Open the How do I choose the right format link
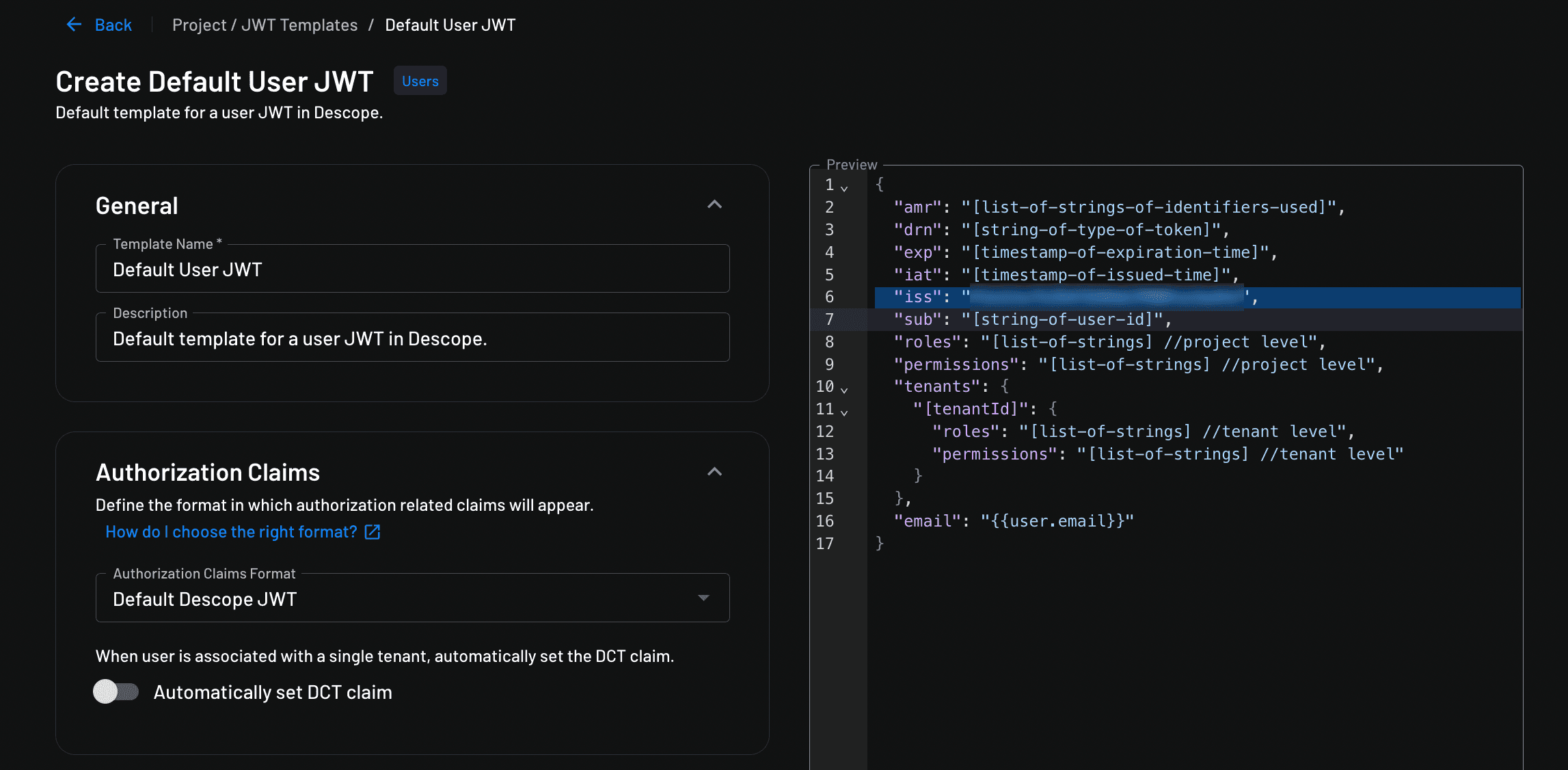 coord(231,532)
